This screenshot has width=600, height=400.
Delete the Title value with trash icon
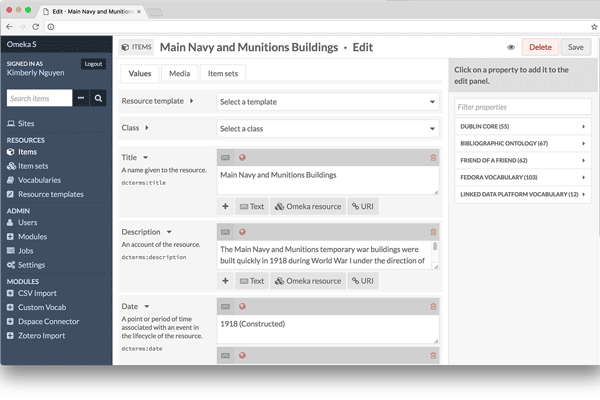coord(433,157)
